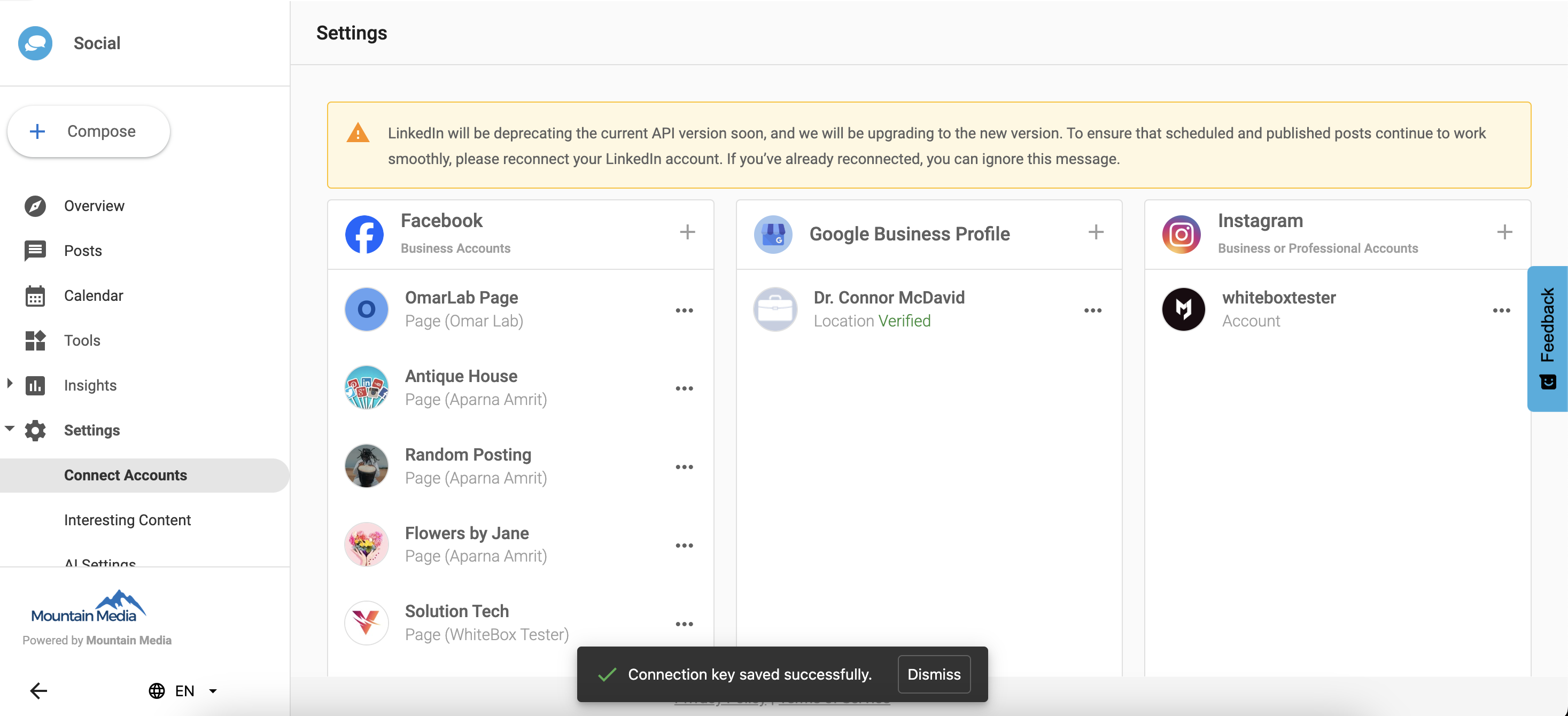The image size is (1568, 716).
Task: Click the Solution Tech avatar
Action: pos(367,623)
